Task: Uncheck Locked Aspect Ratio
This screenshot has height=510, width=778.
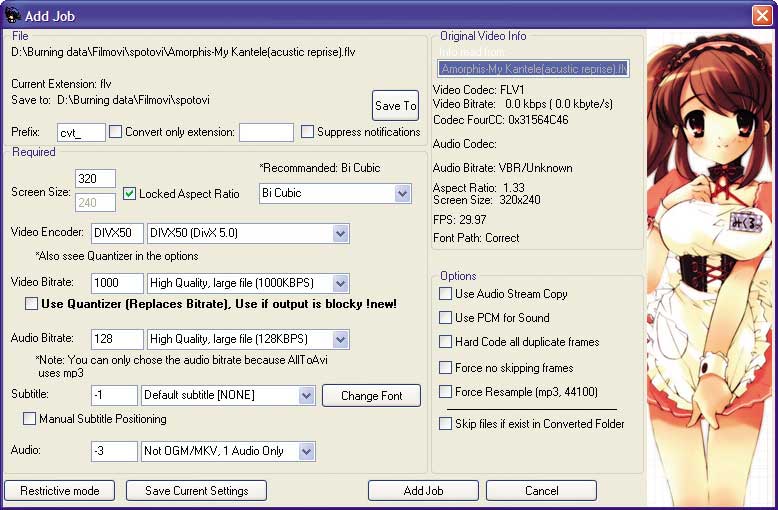Action: pos(129,193)
